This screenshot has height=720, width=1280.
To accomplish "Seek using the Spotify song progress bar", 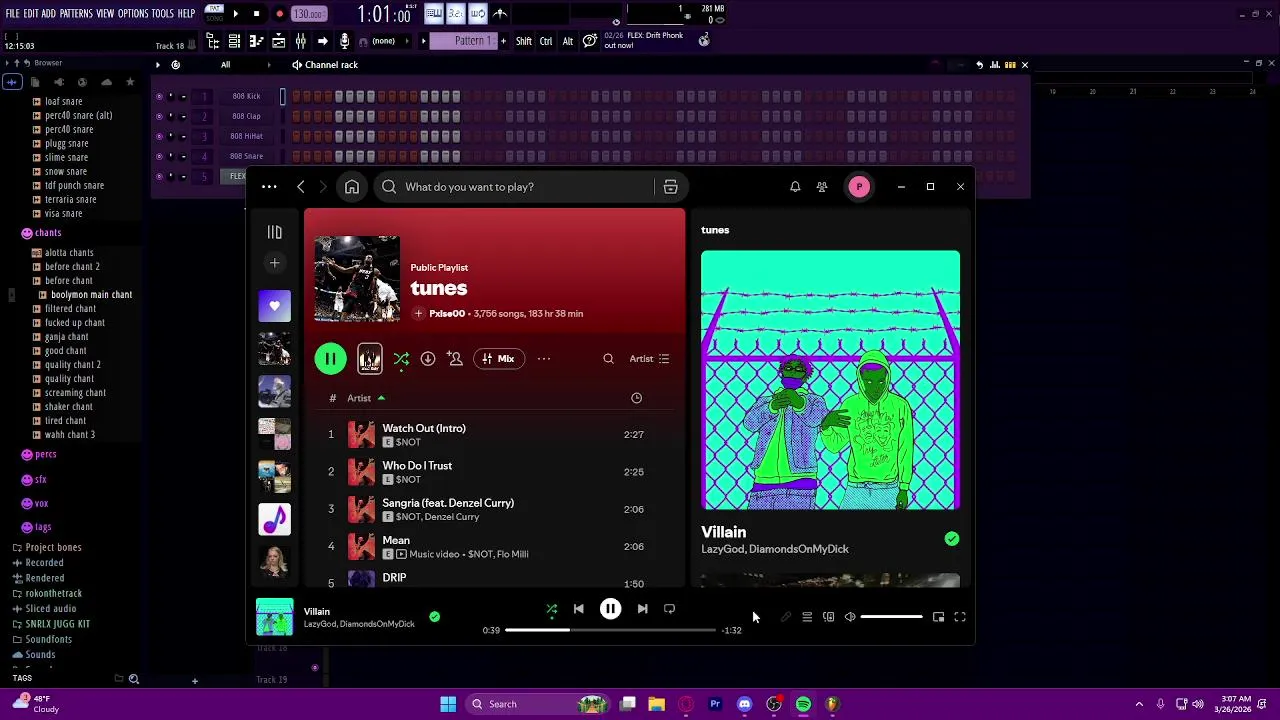I will click(611, 630).
